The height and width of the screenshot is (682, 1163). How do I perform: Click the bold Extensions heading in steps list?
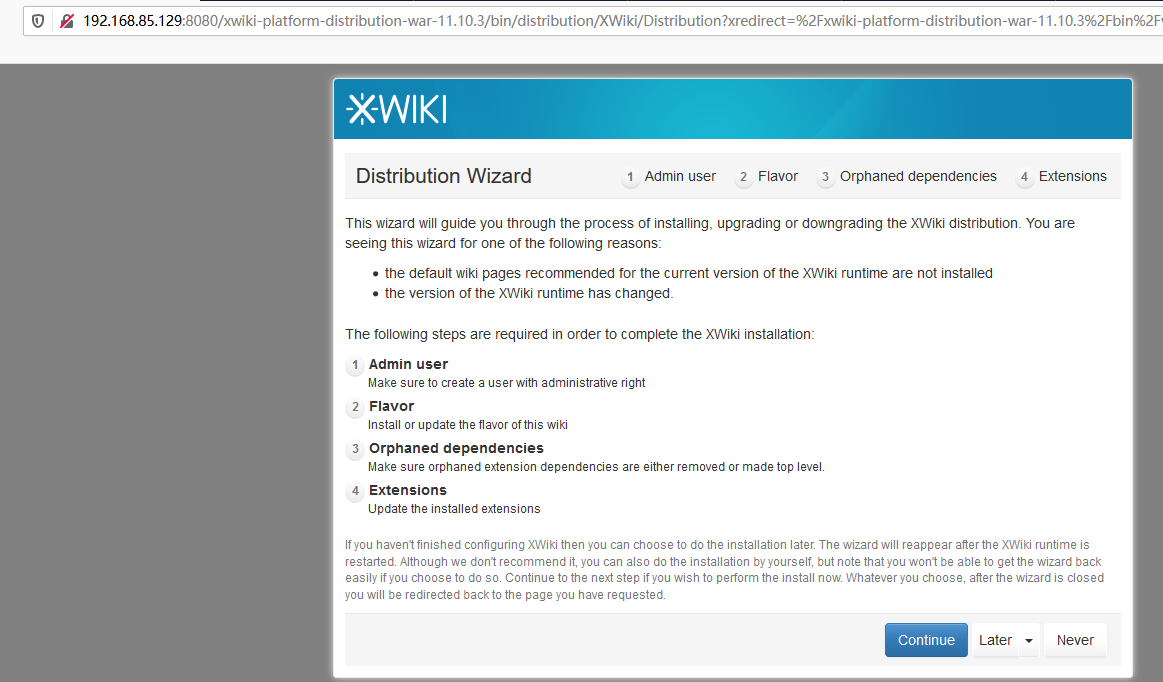(x=407, y=490)
